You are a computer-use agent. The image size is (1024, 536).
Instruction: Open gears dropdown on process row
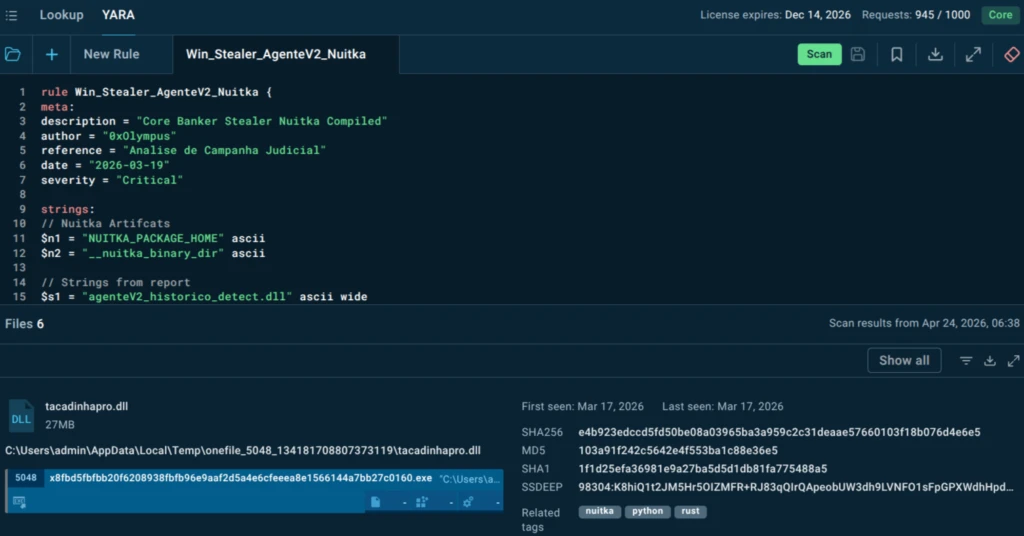click(x=473, y=502)
